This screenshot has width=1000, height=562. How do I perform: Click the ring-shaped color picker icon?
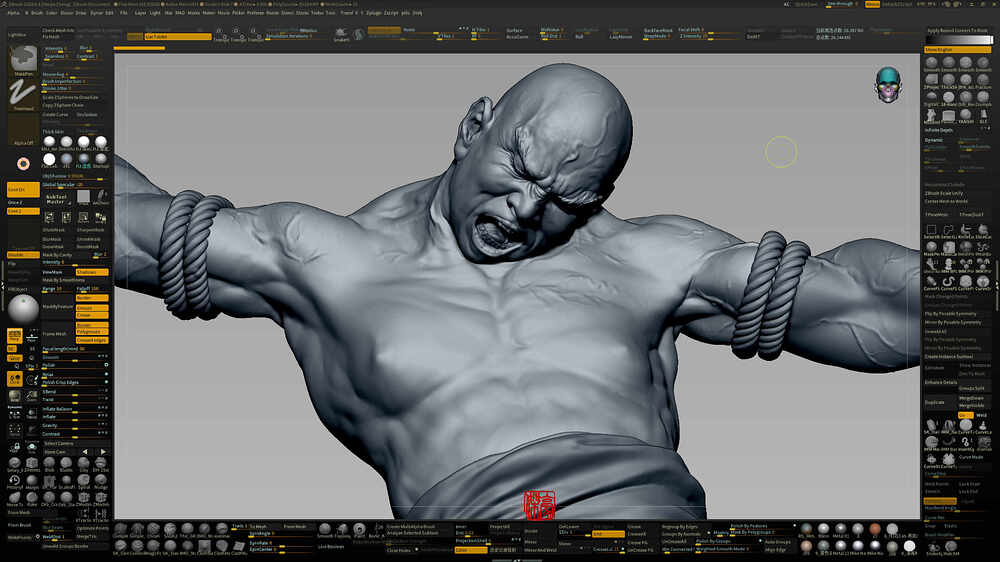pyautogui.click(x=23, y=164)
